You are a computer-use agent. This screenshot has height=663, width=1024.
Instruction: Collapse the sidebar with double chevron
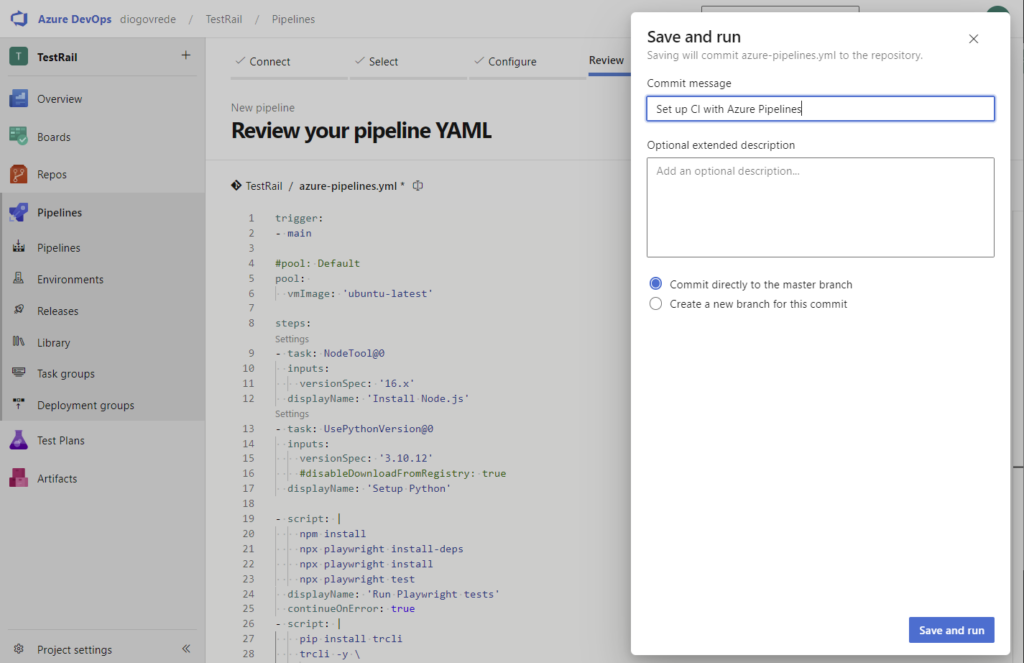(186, 649)
